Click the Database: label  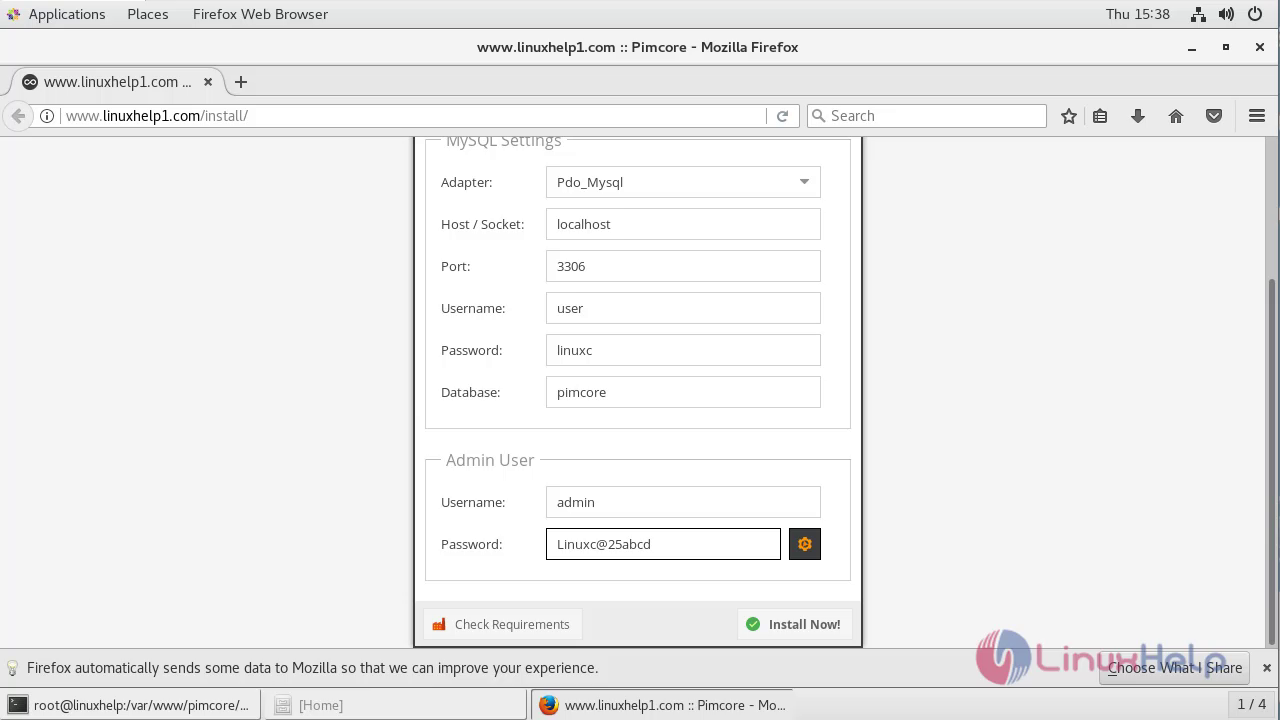tap(470, 392)
